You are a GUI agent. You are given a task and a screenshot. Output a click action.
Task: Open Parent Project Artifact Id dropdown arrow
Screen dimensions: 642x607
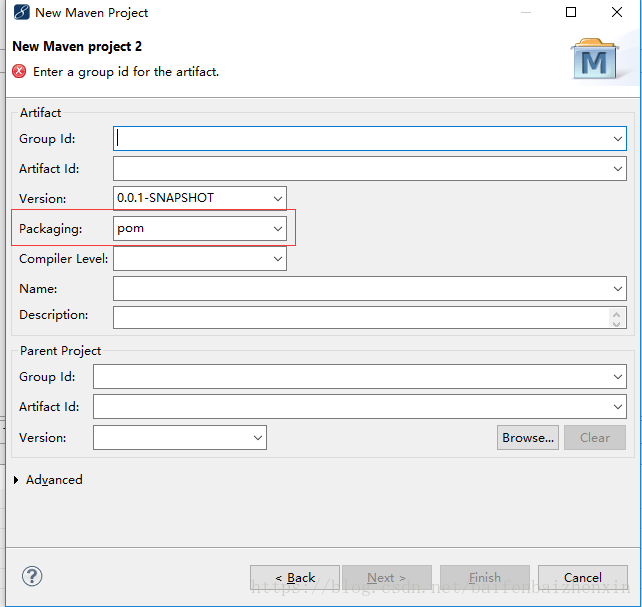coord(617,406)
